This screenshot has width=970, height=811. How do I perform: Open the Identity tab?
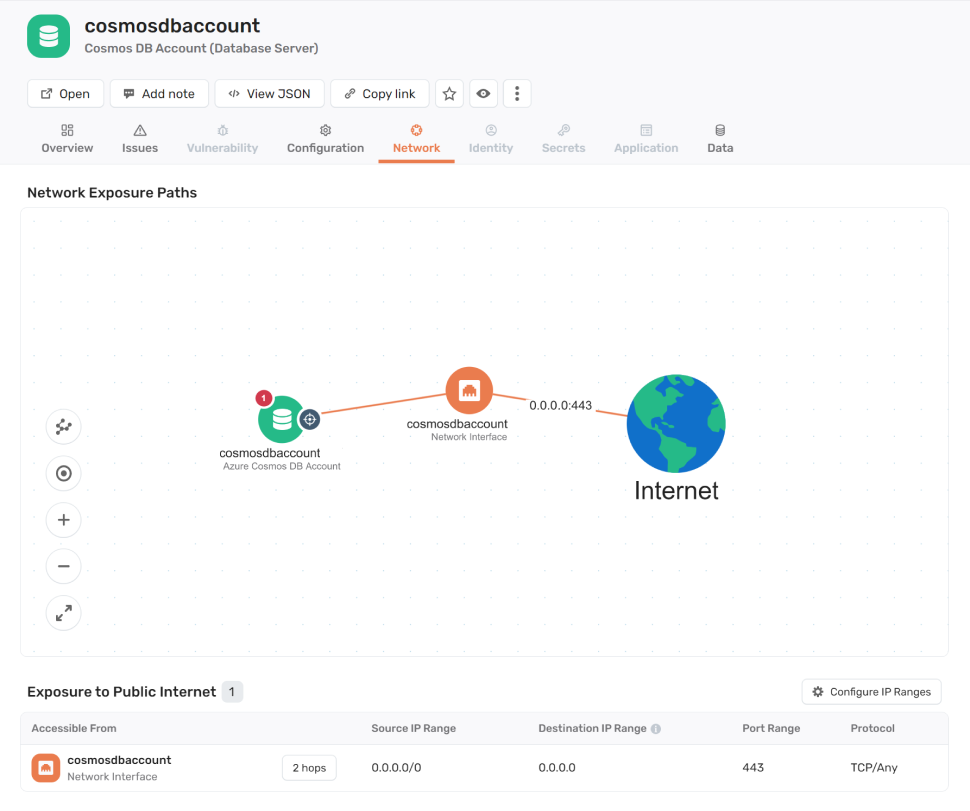tap(491, 139)
